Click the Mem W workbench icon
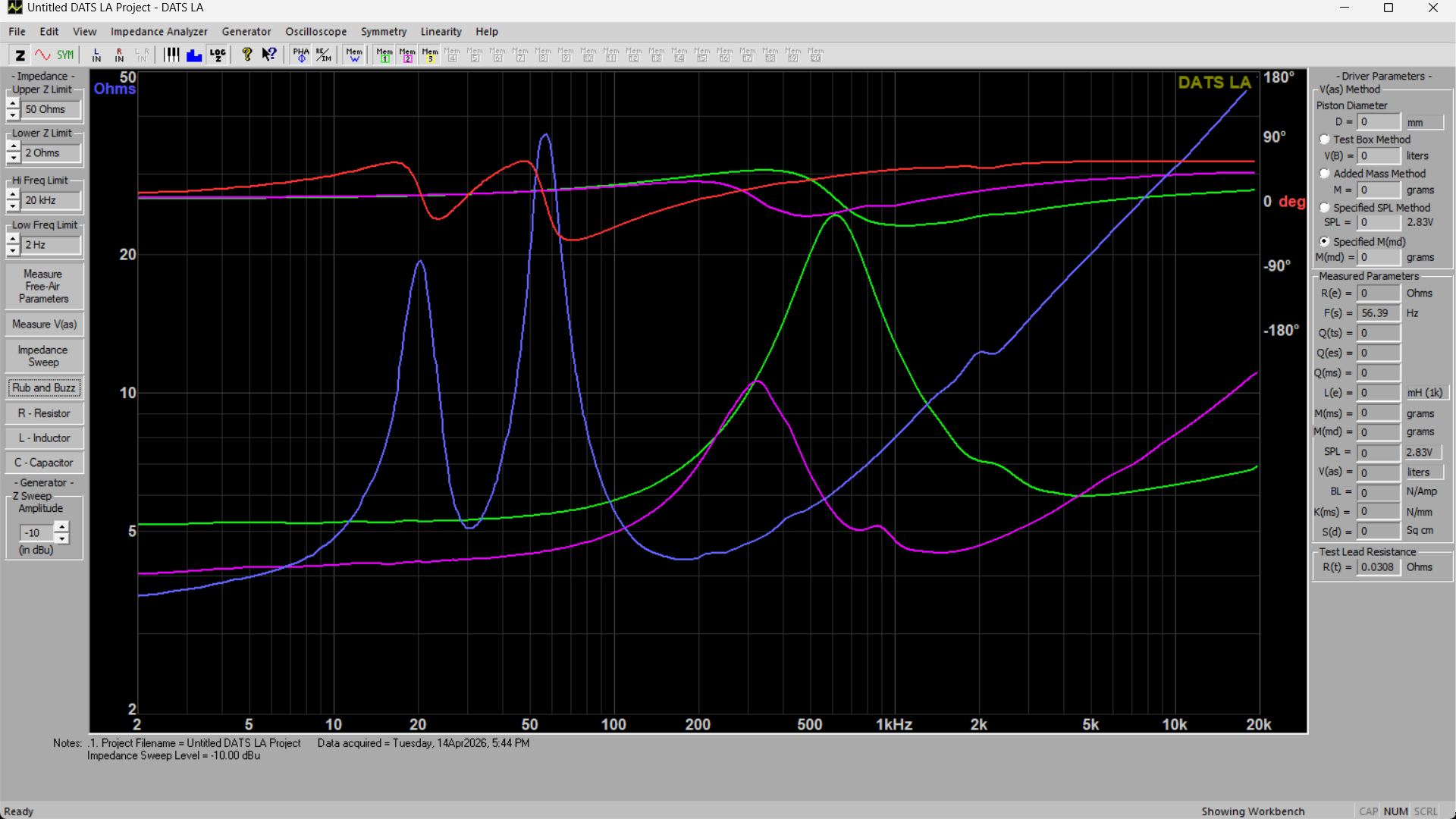The image size is (1456, 819). click(x=354, y=55)
